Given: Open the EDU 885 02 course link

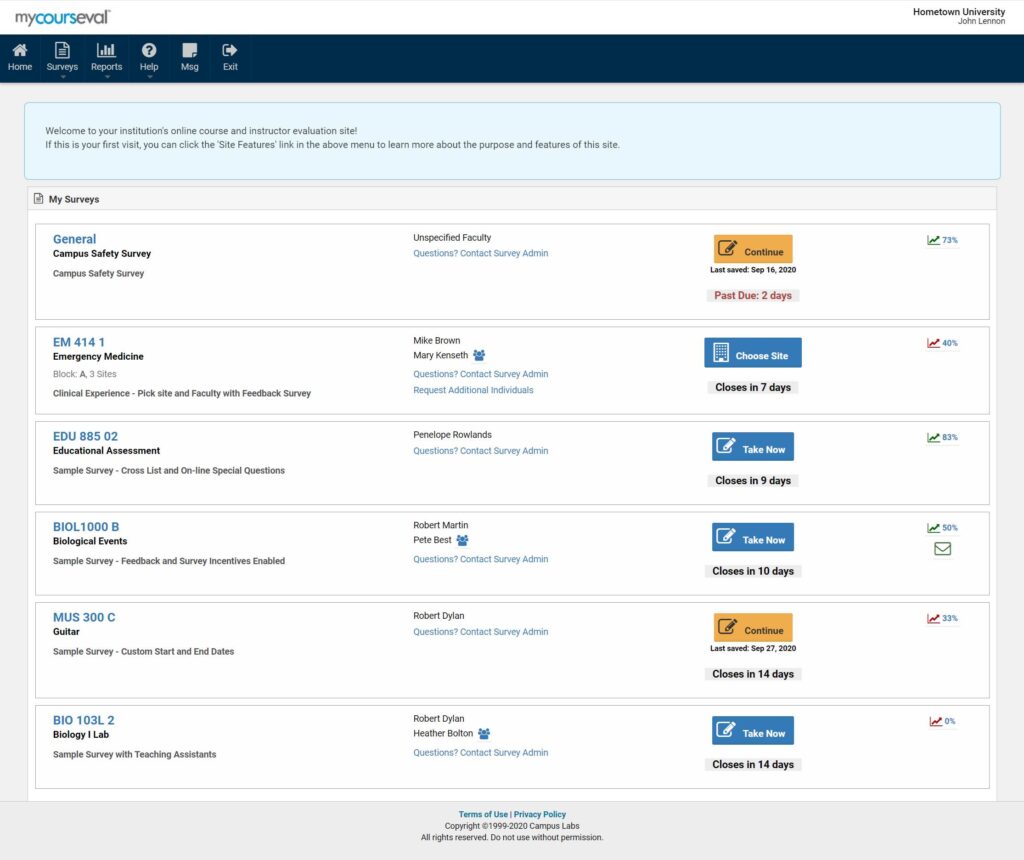Looking at the screenshot, I should (x=86, y=436).
